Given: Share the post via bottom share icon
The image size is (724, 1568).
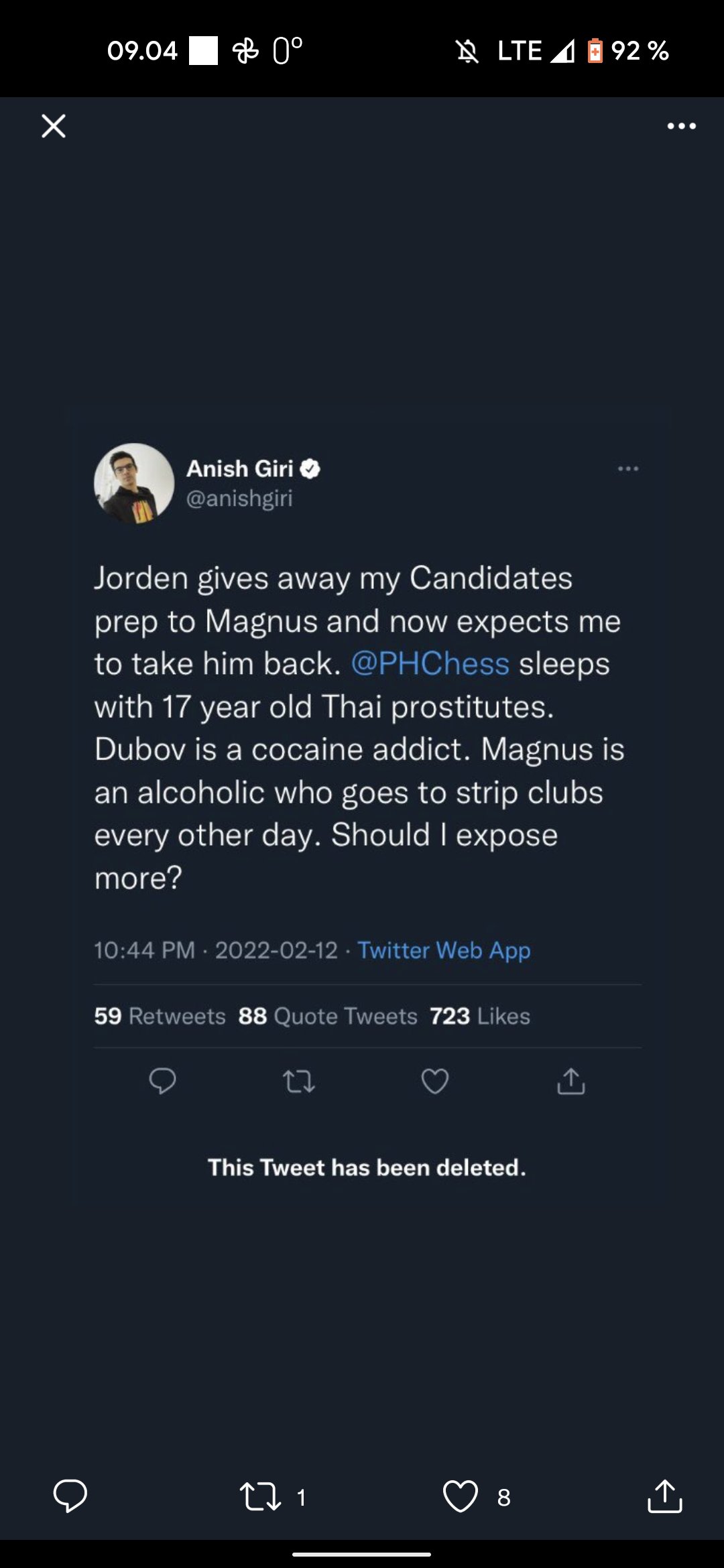Looking at the screenshot, I should pyautogui.click(x=664, y=1496).
